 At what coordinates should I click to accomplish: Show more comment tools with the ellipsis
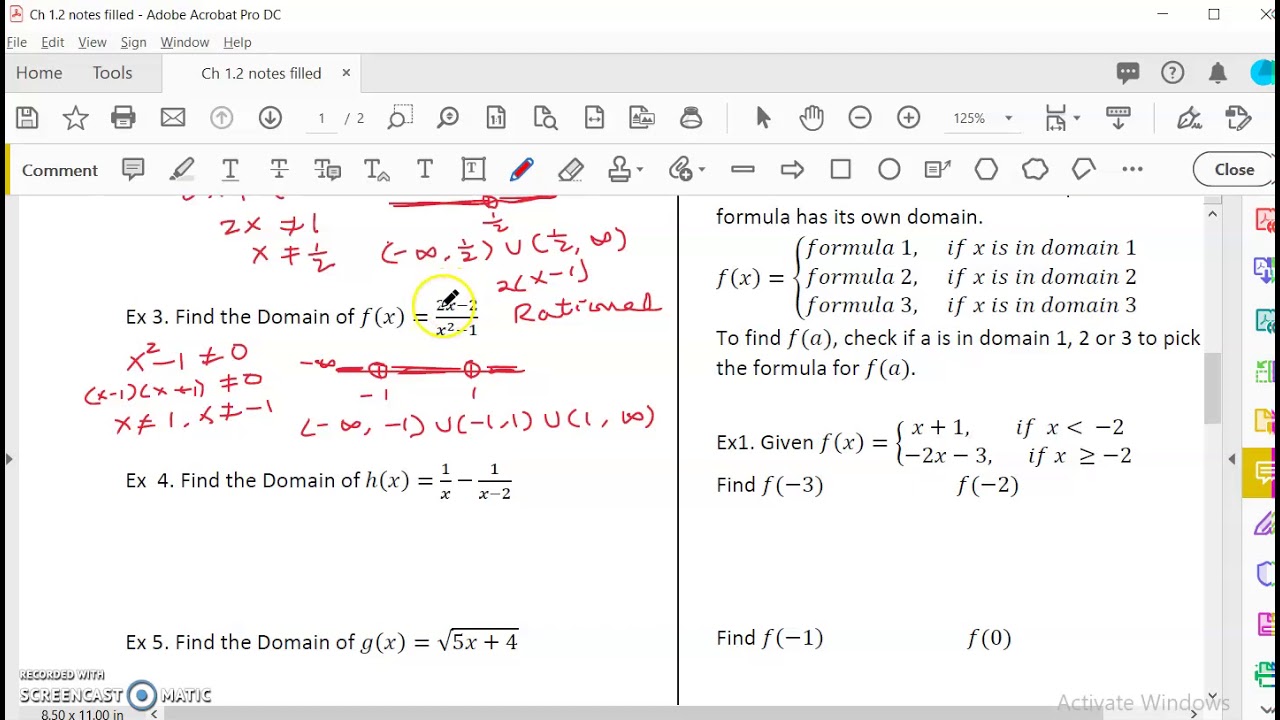[1132, 169]
